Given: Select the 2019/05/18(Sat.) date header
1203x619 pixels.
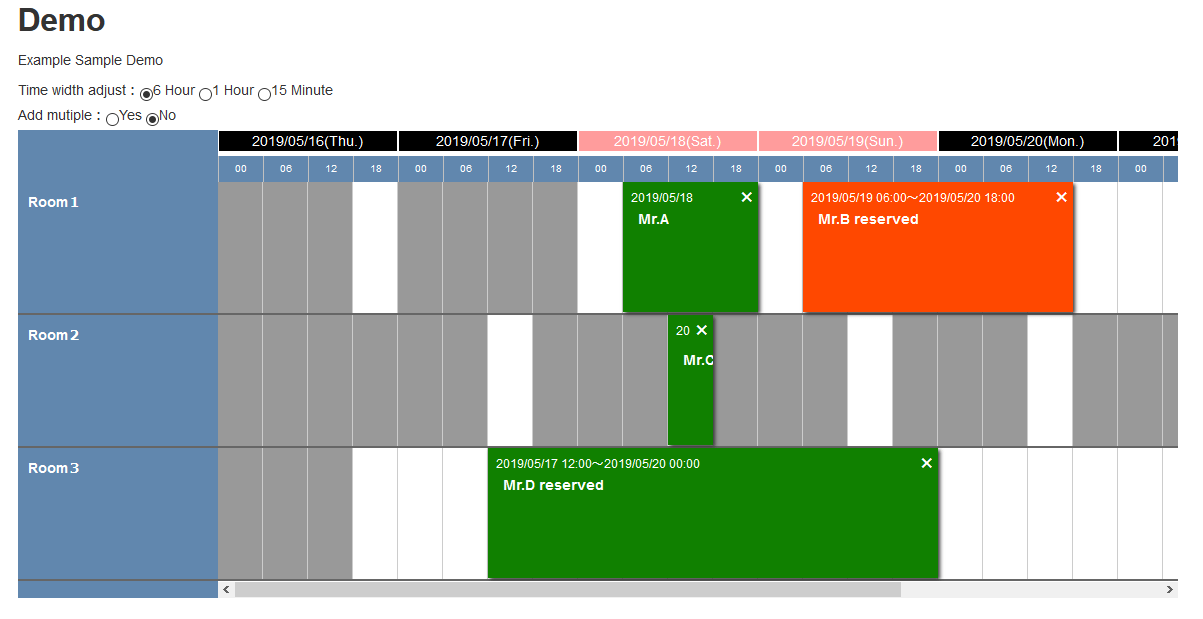Looking at the screenshot, I should pyautogui.click(x=668, y=141).
